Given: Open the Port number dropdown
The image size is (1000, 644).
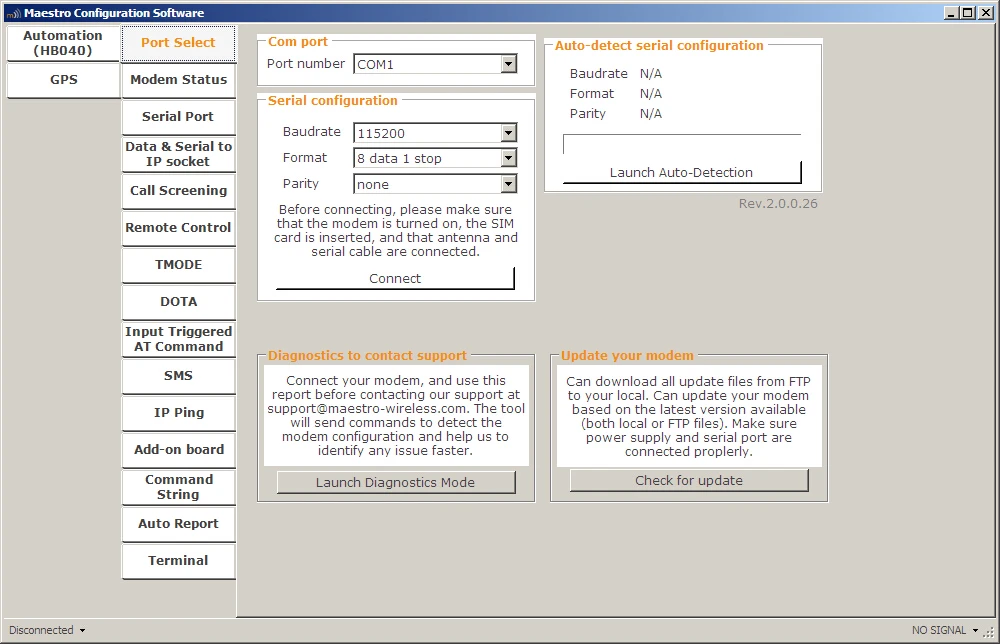Looking at the screenshot, I should (508, 65).
